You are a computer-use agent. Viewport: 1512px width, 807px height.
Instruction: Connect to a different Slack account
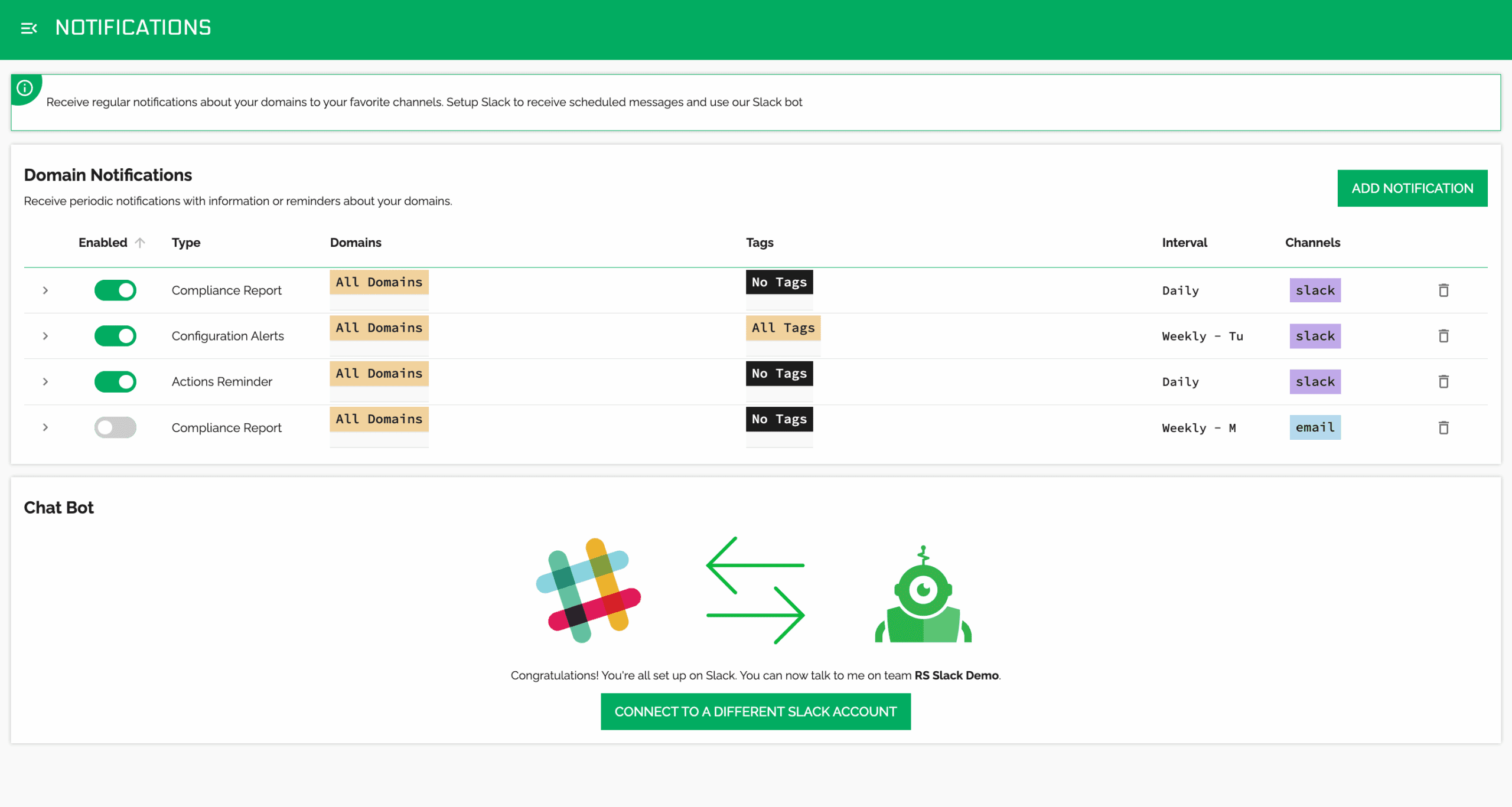[755, 711]
